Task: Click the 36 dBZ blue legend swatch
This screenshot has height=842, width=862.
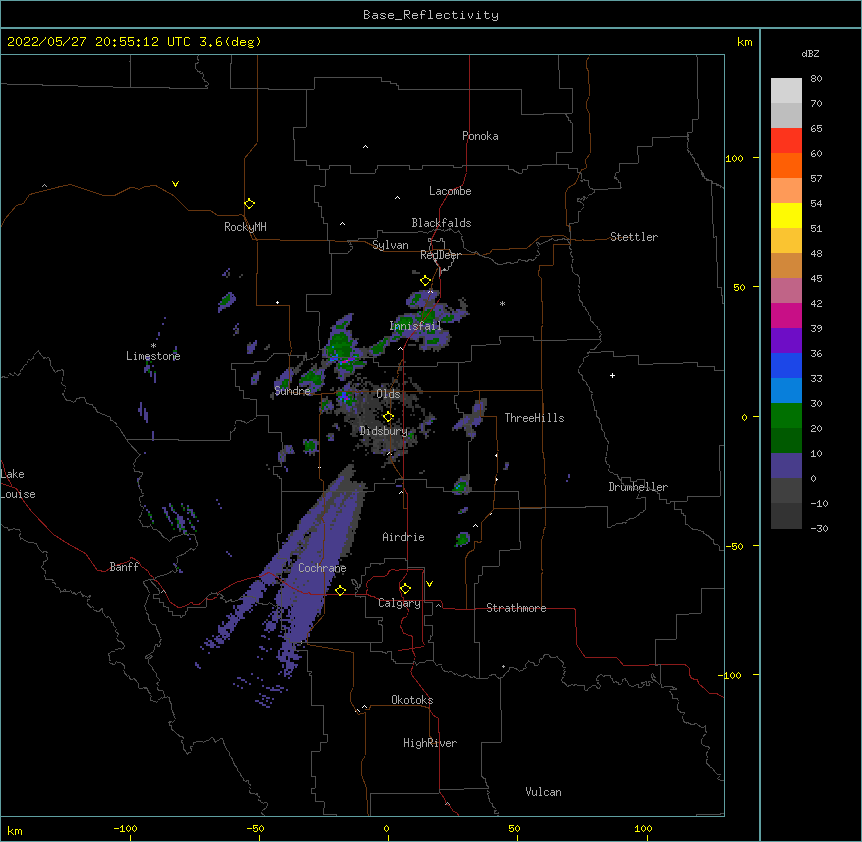Action: pyautogui.click(x=786, y=365)
